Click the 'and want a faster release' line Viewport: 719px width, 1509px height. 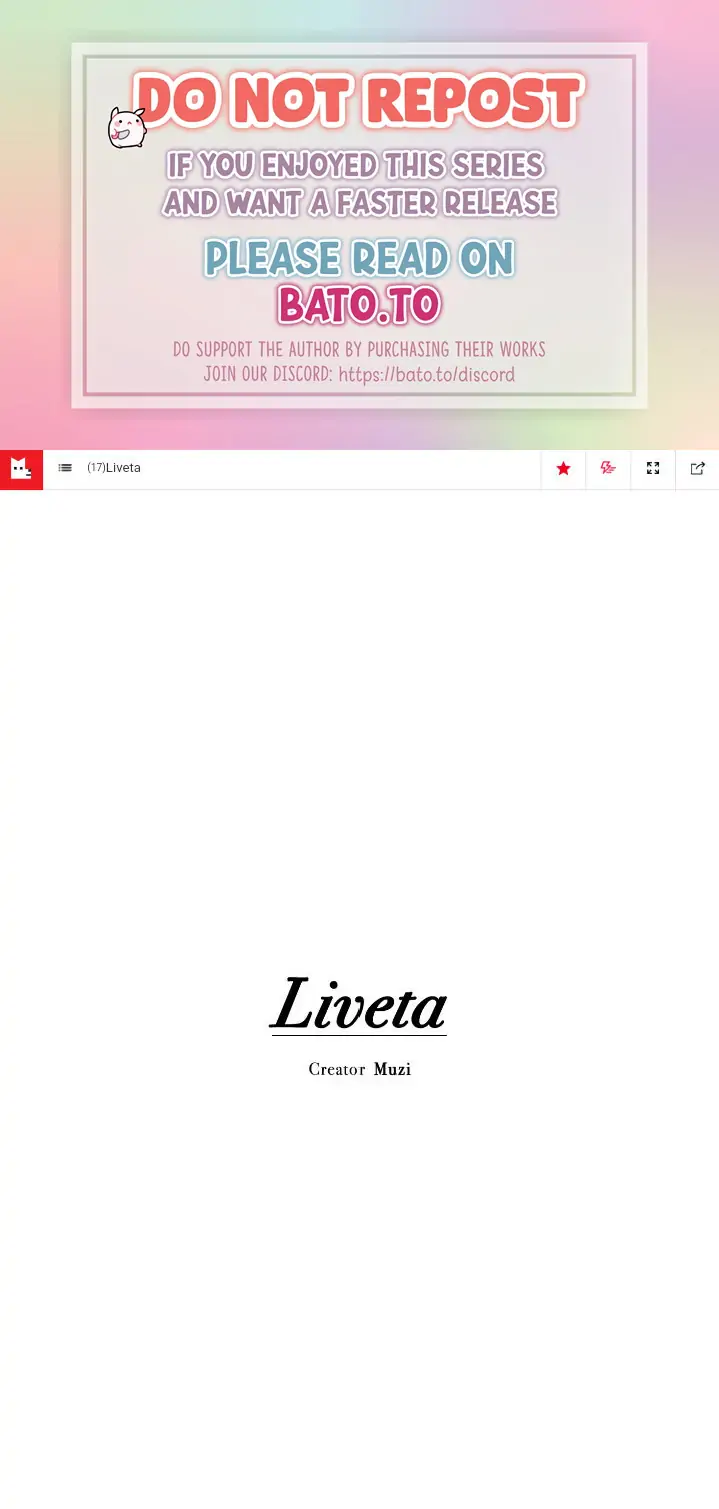(x=359, y=203)
